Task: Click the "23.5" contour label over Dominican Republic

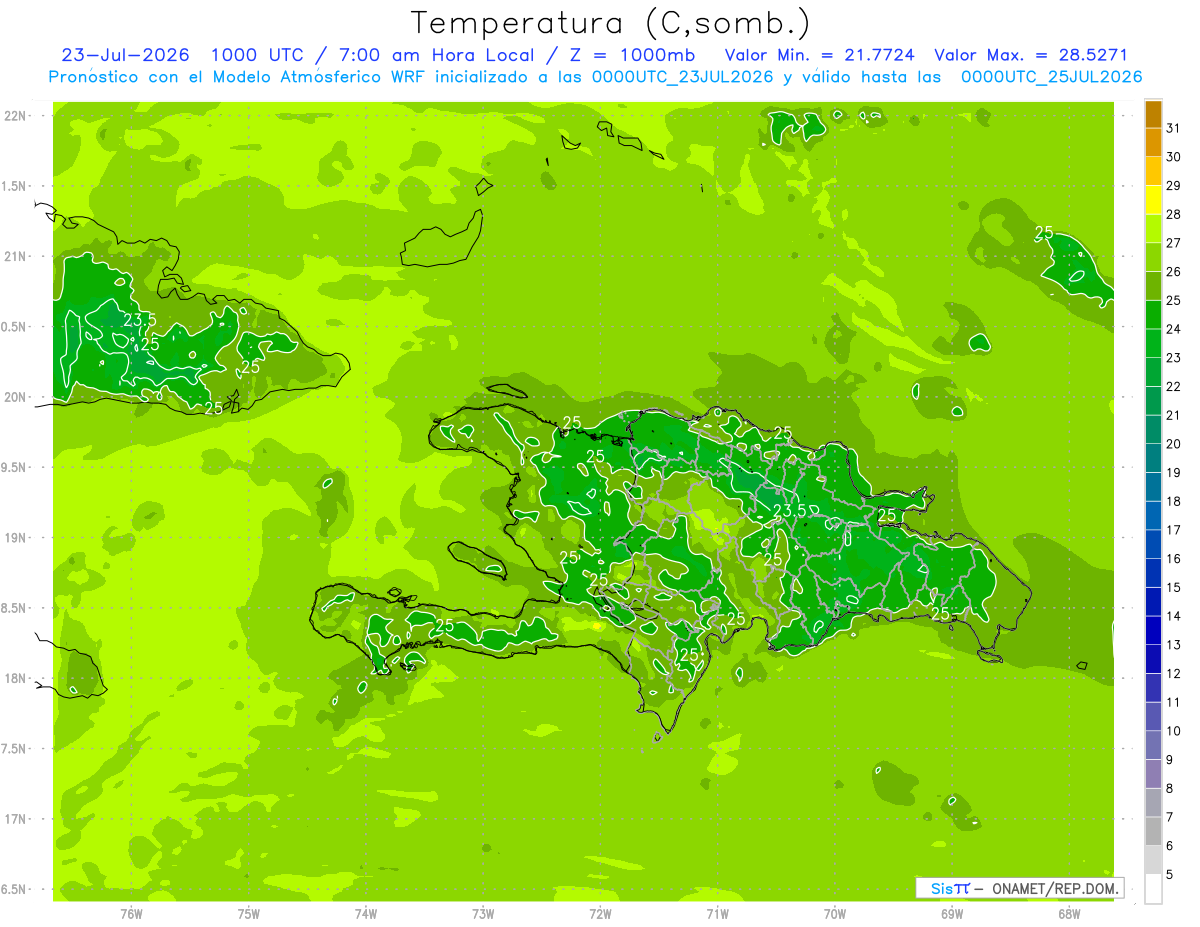Action: point(789,510)
